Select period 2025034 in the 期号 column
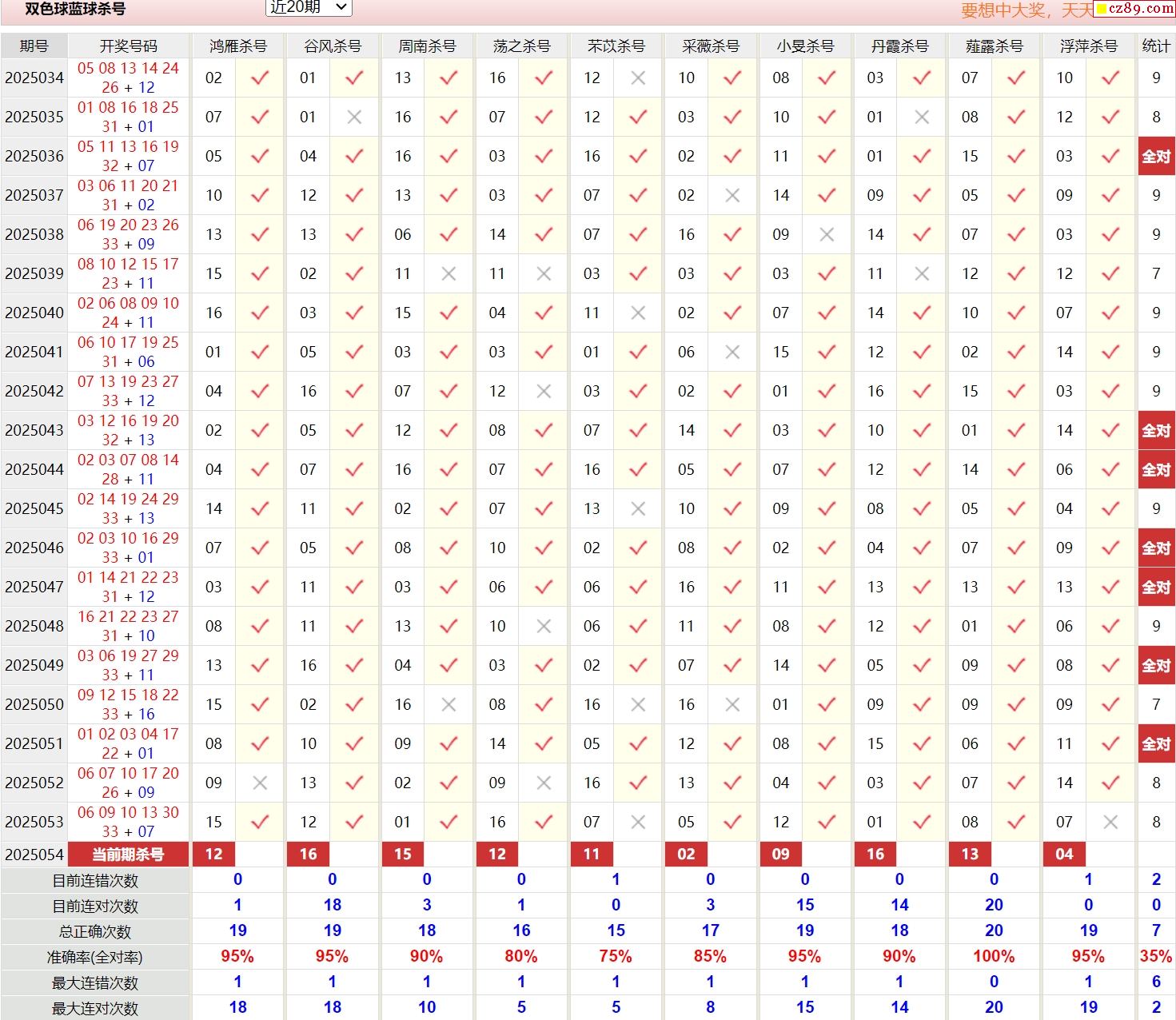1176x1020 pixels. pos(34,78)
